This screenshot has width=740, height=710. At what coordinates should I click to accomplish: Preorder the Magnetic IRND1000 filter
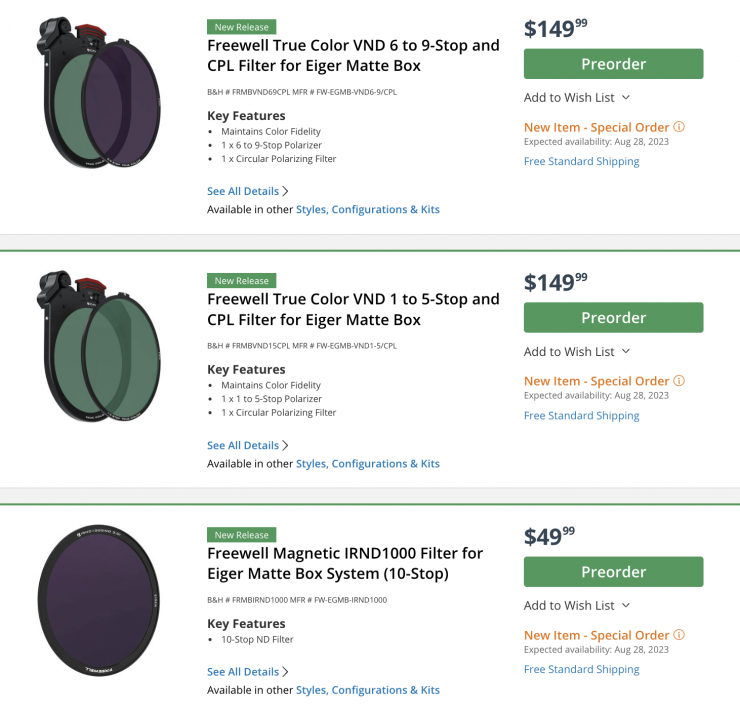coord(613,572)
